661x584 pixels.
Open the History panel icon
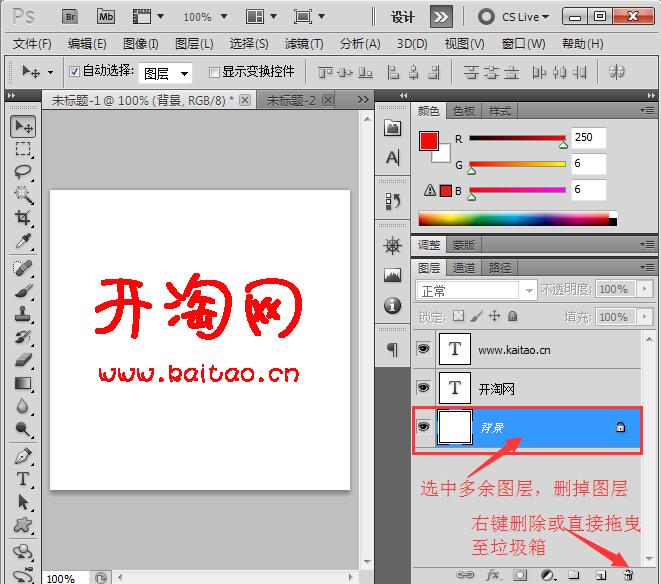(392, 201)
